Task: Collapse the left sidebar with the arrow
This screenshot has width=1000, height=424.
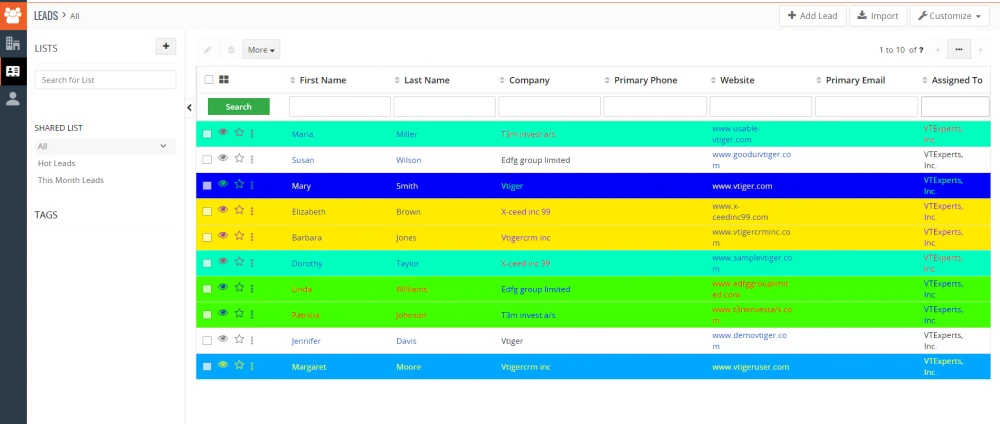Action: pos(190,107)
